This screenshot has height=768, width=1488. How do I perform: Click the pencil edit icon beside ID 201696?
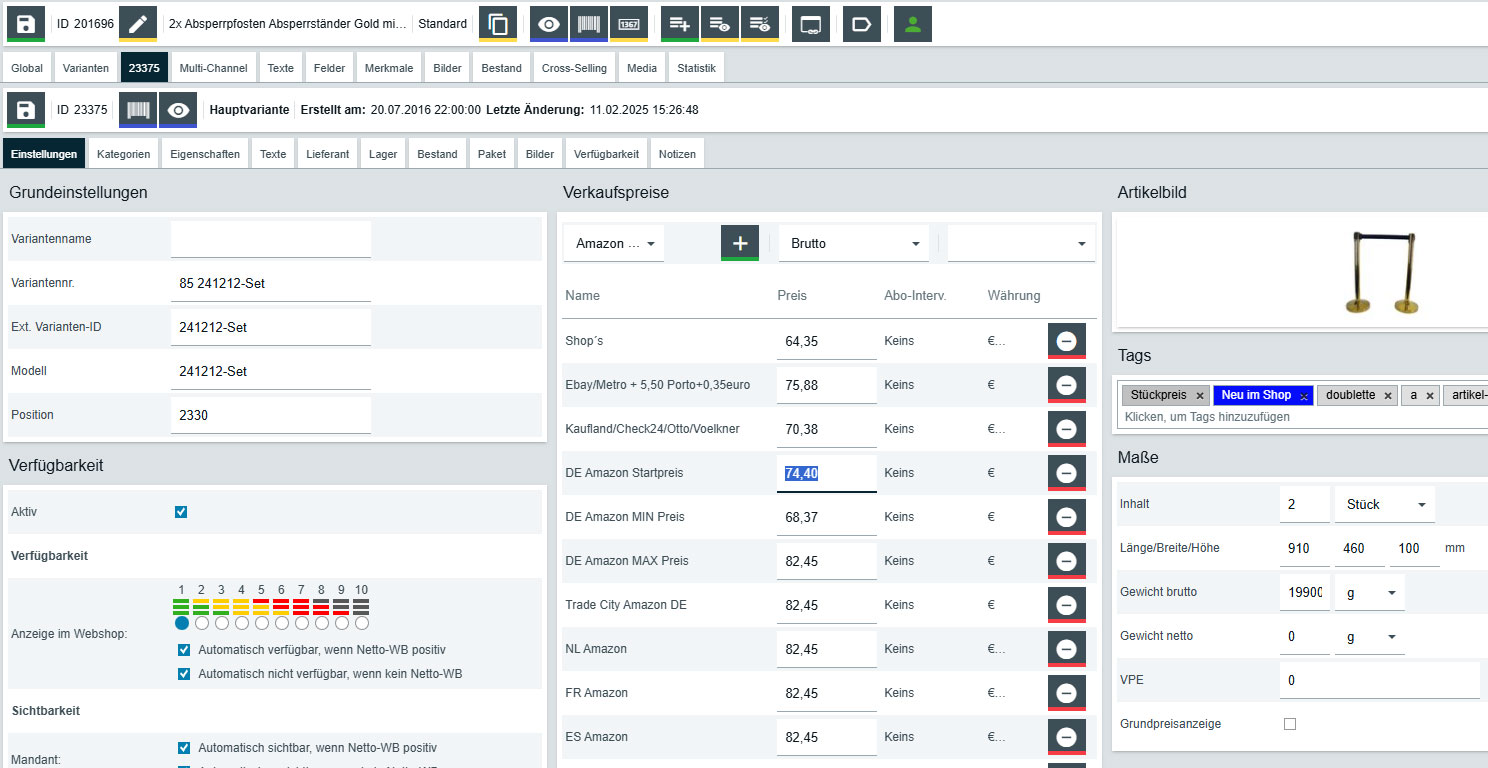(x=138, y=24)
